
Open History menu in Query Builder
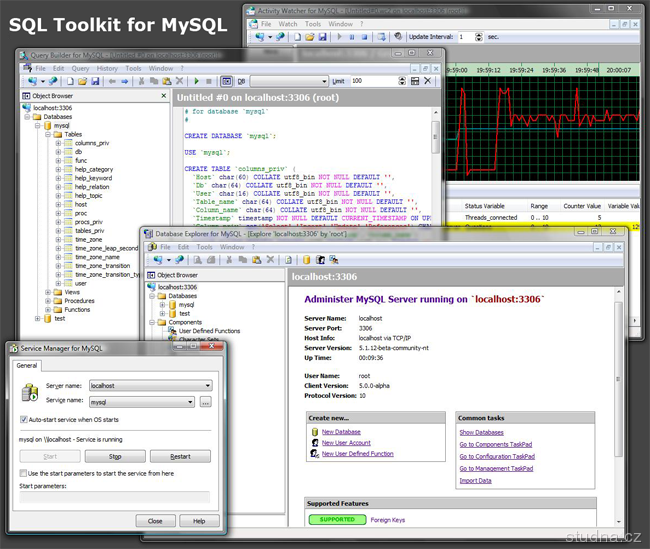click(x=107, y=68)
